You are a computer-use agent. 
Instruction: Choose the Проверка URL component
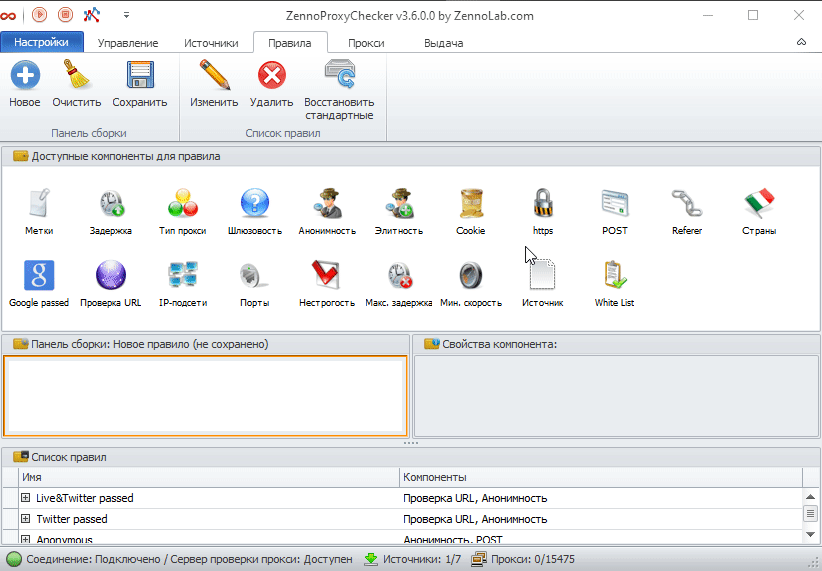coord(111,276)
